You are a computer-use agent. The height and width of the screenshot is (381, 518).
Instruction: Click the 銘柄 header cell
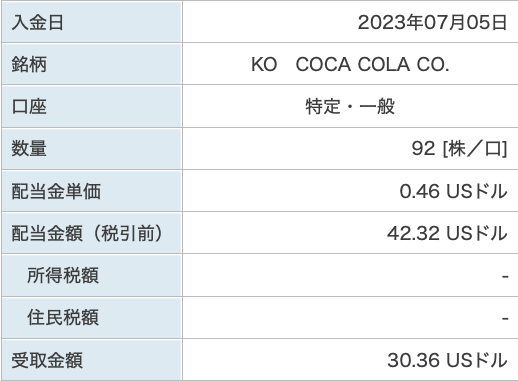pos(92,64)
